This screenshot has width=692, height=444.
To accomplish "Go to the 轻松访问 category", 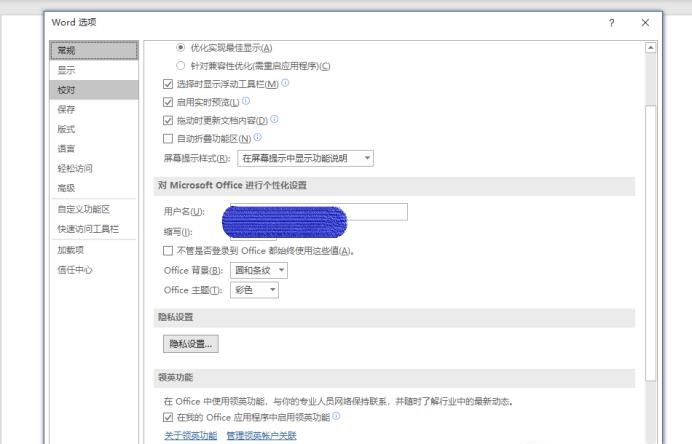I will click(94, 169).
